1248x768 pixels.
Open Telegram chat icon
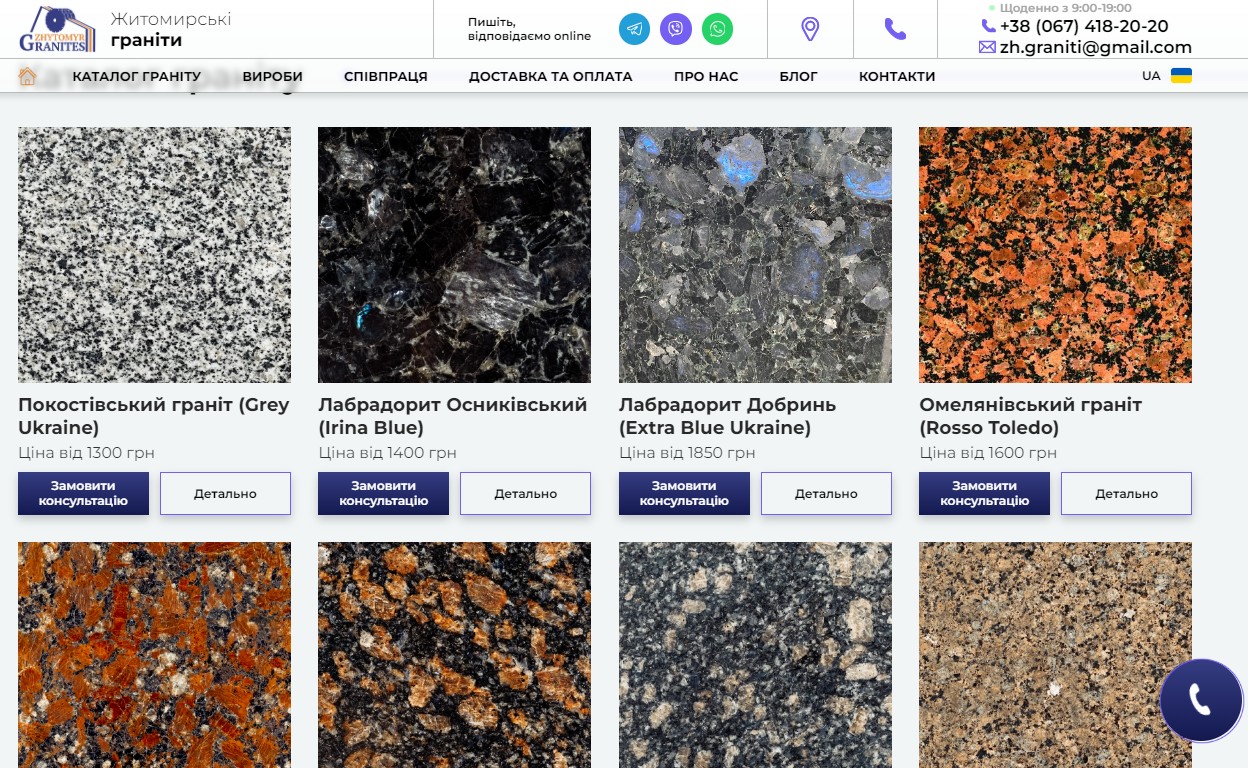click(634, 29)
